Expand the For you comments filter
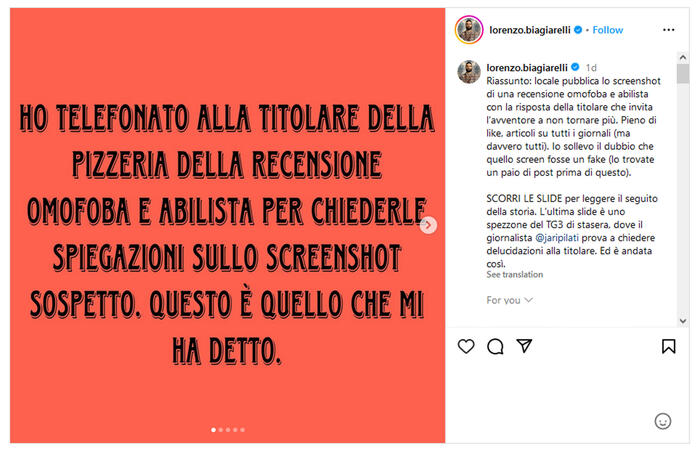 (509, 300)
